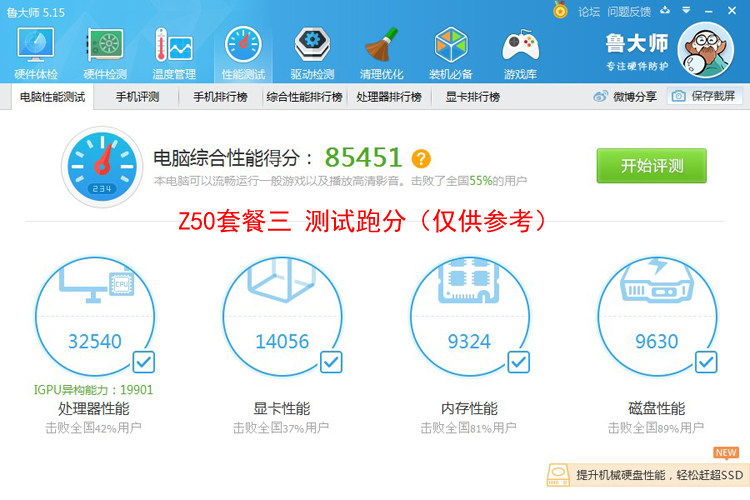Screen dimensions: 750x500
Task: Click IGPU异构能力：19901 text
Action: (93, 390)
